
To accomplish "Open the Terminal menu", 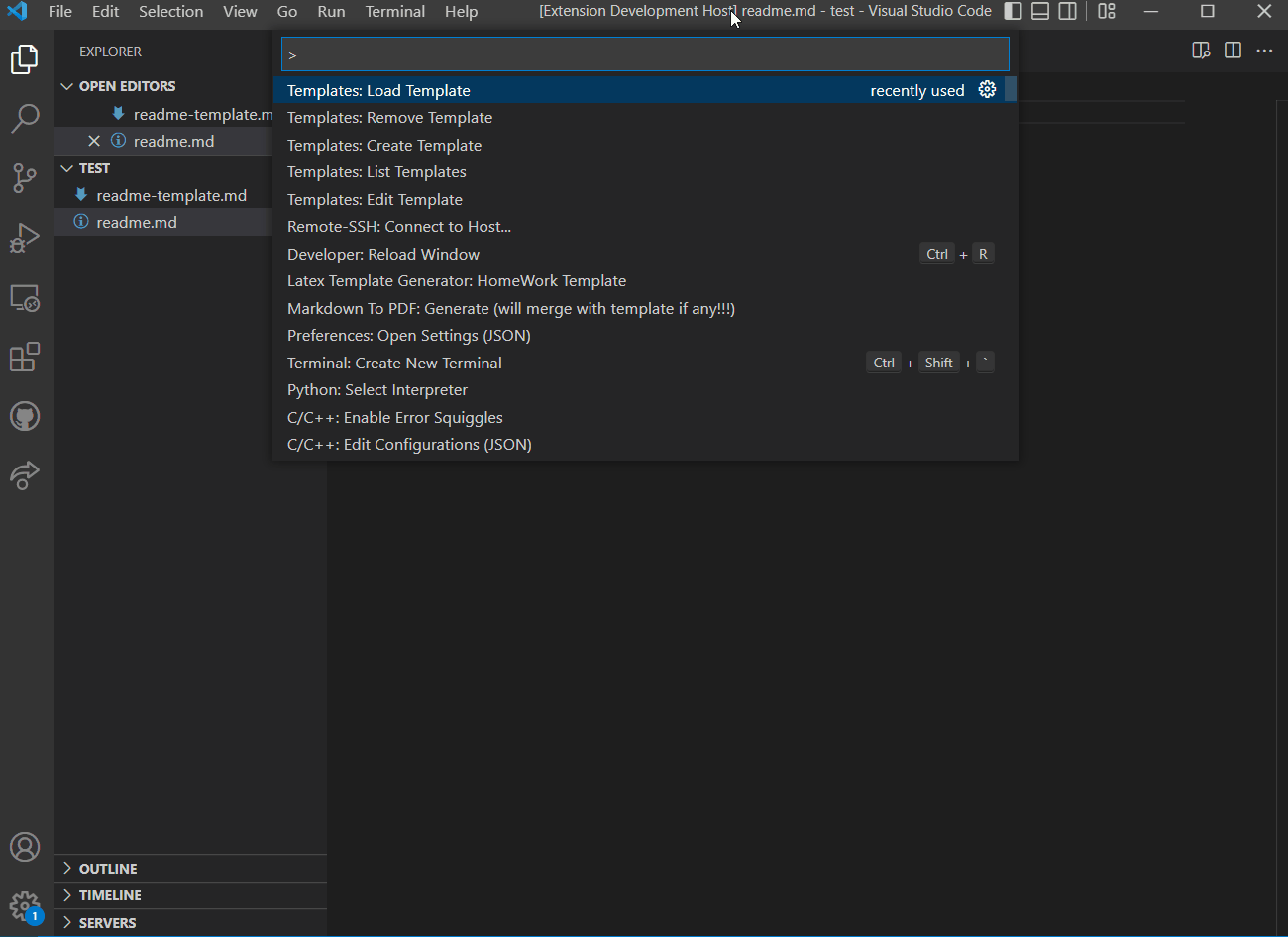I will (x=395, y=11).
